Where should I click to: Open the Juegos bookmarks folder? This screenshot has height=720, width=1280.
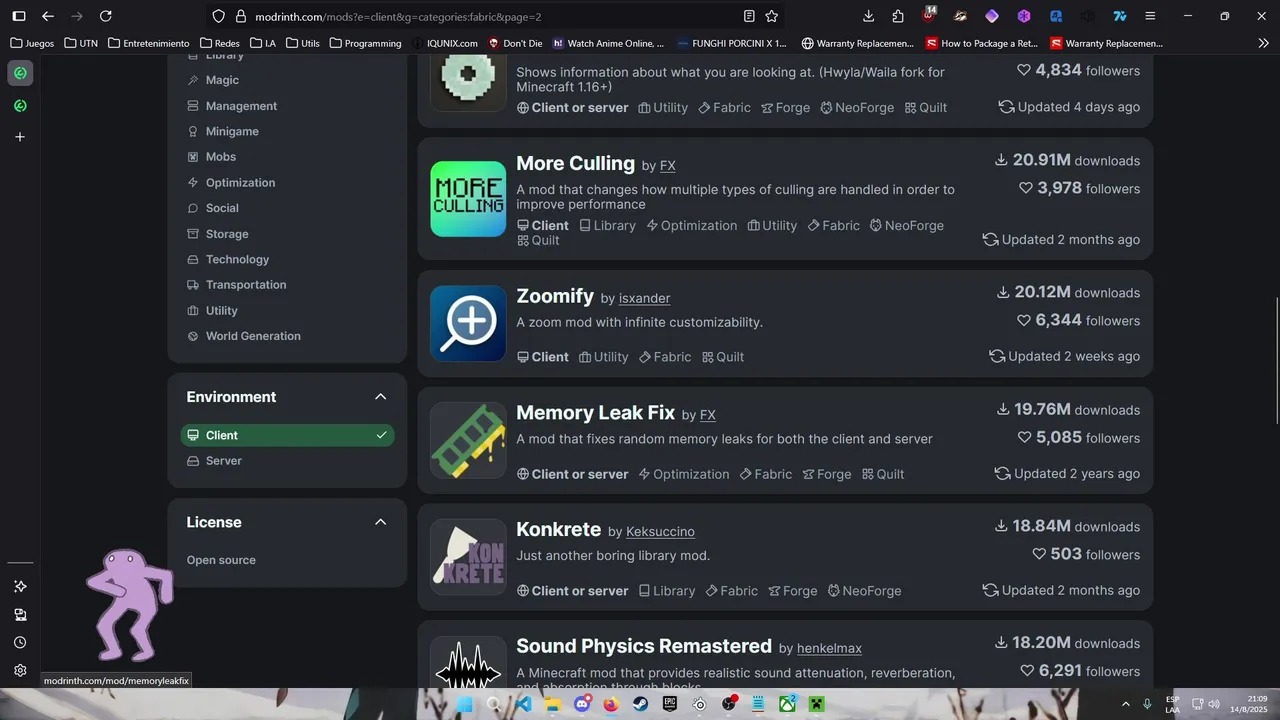(x=32, y=43)
